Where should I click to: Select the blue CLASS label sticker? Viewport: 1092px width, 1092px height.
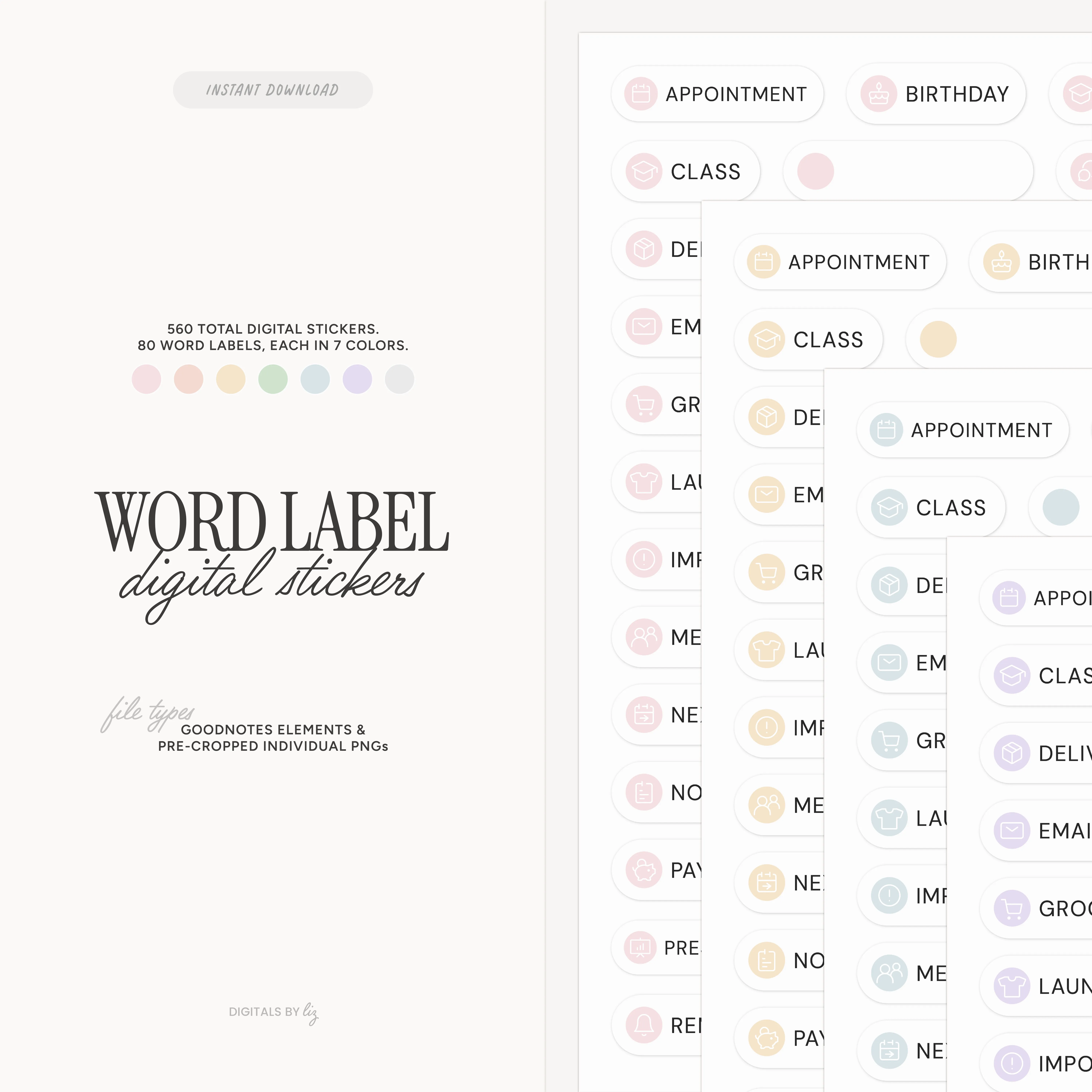(931, 507)
